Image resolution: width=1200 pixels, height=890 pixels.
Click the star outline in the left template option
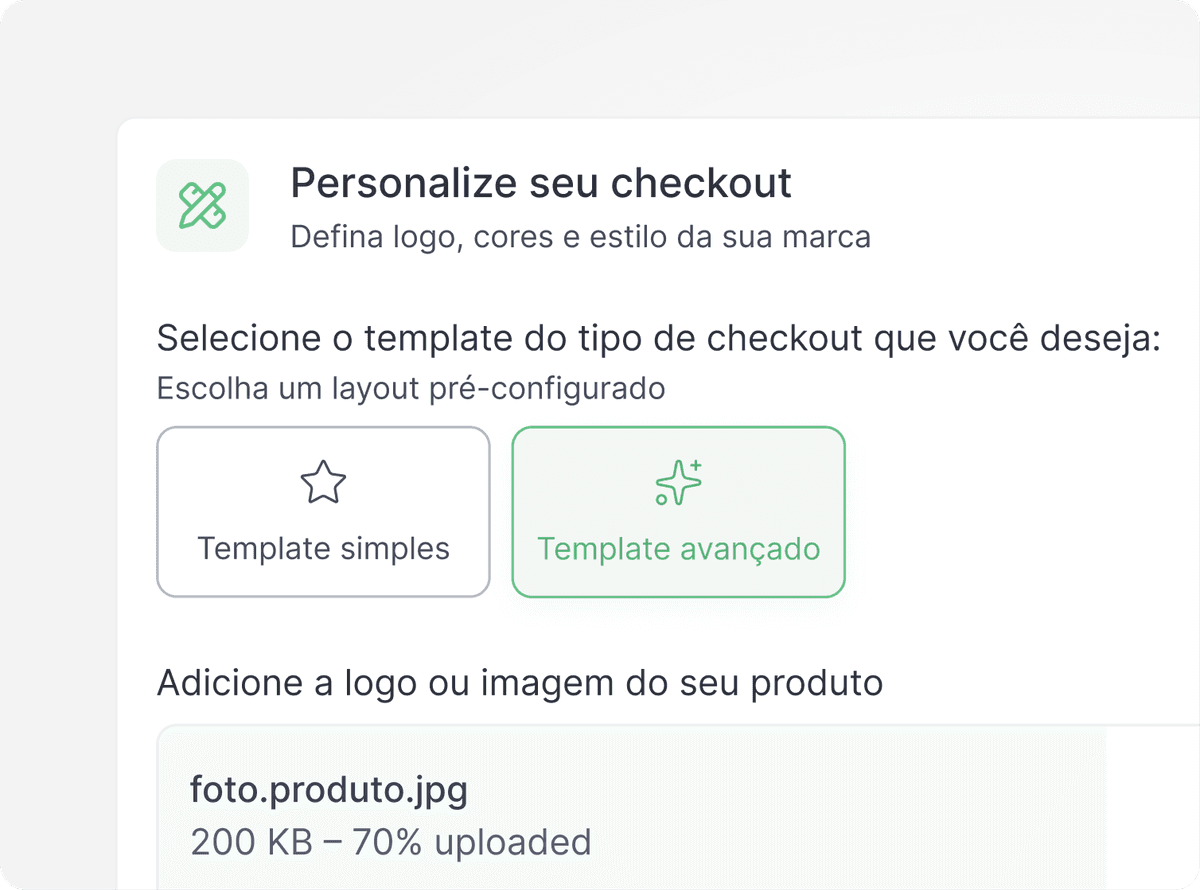click(x=323, y=482)
